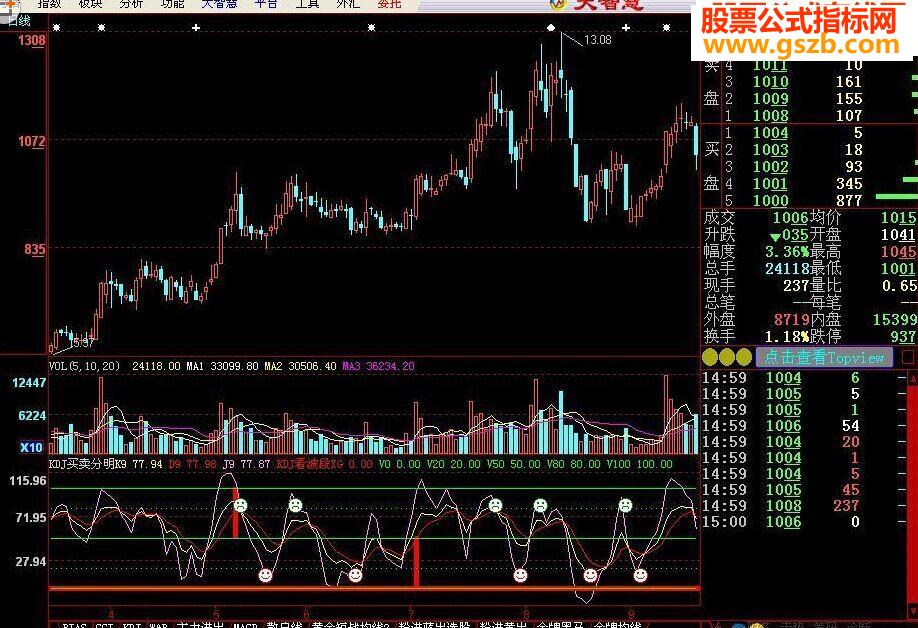Select buy price 1001 in order book

click(x=770, y=184)
